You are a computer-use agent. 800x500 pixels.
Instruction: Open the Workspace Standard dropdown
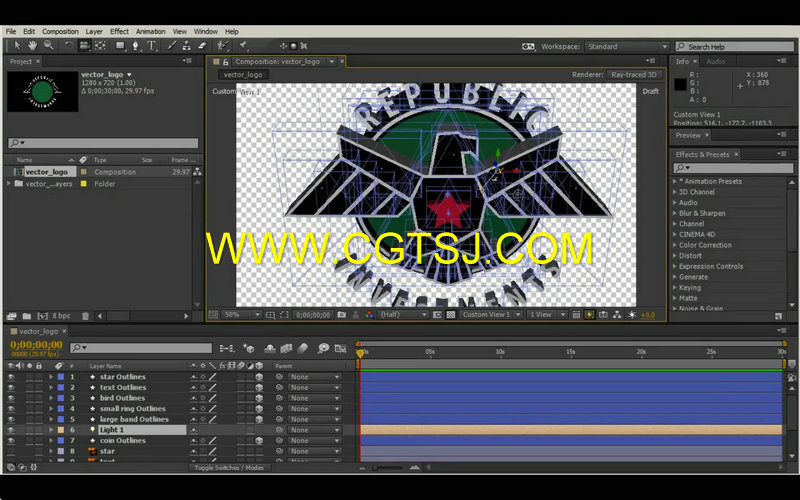click(627, 46)
